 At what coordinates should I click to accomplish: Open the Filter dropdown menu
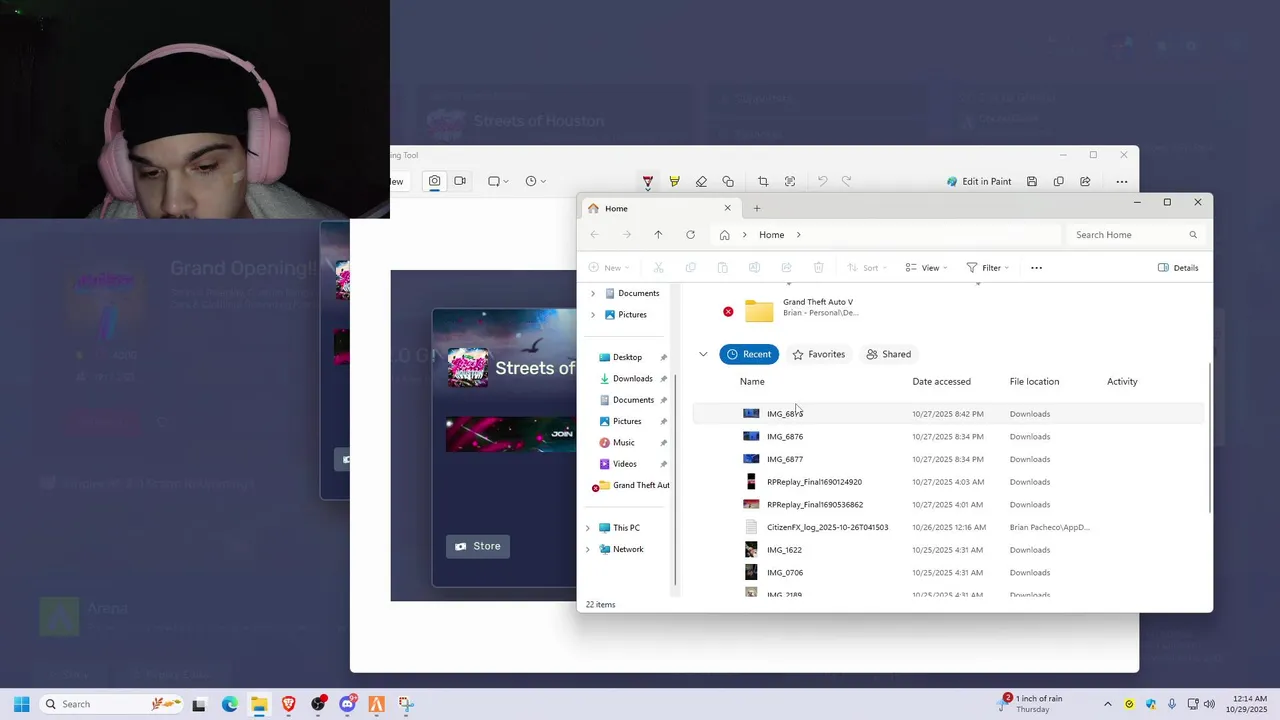point(988,268)
